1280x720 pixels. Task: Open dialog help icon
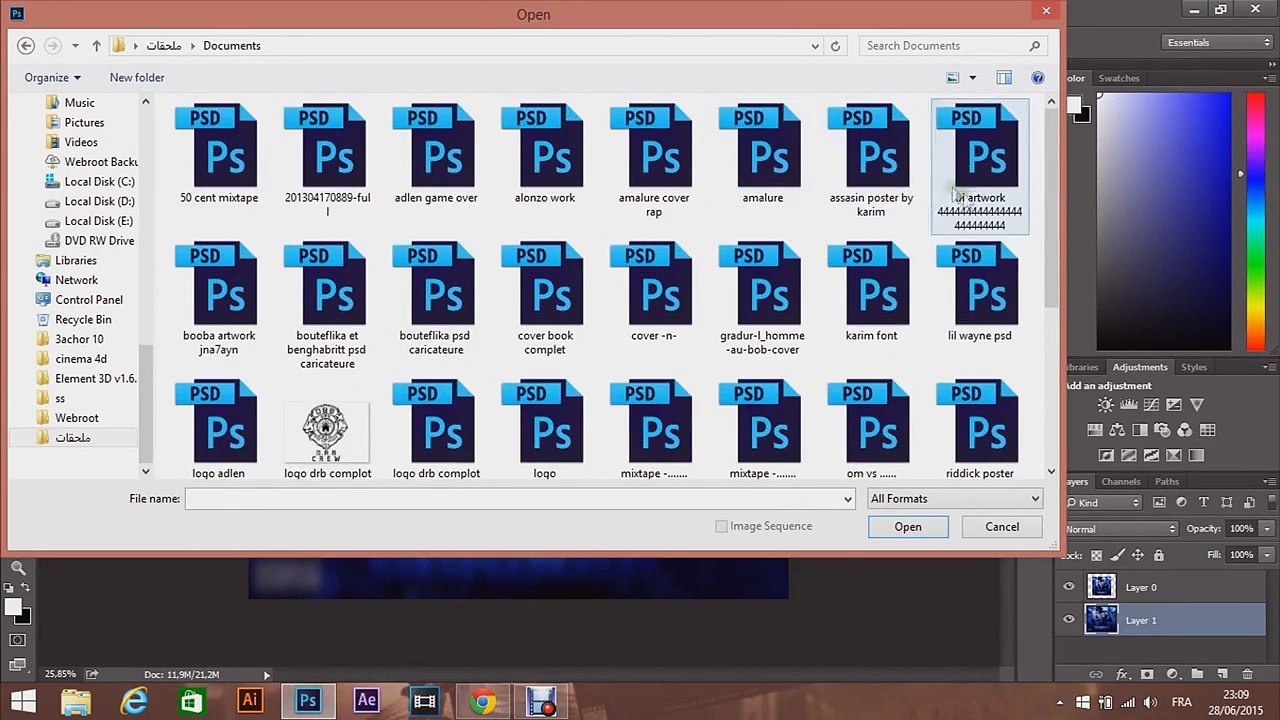coord(1038,78)
